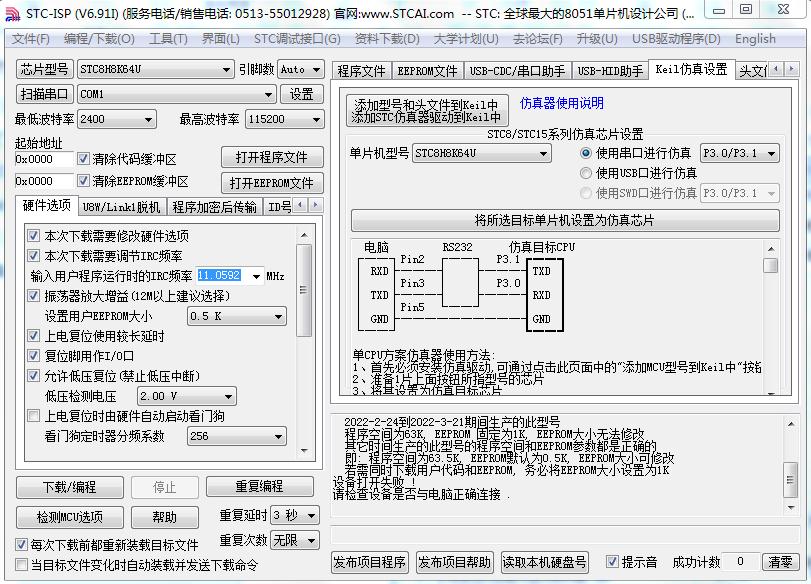Select 使用串口进行仿真 radio button
The height and width of the screenshot is (584, 811).
[x=585, y=153]
